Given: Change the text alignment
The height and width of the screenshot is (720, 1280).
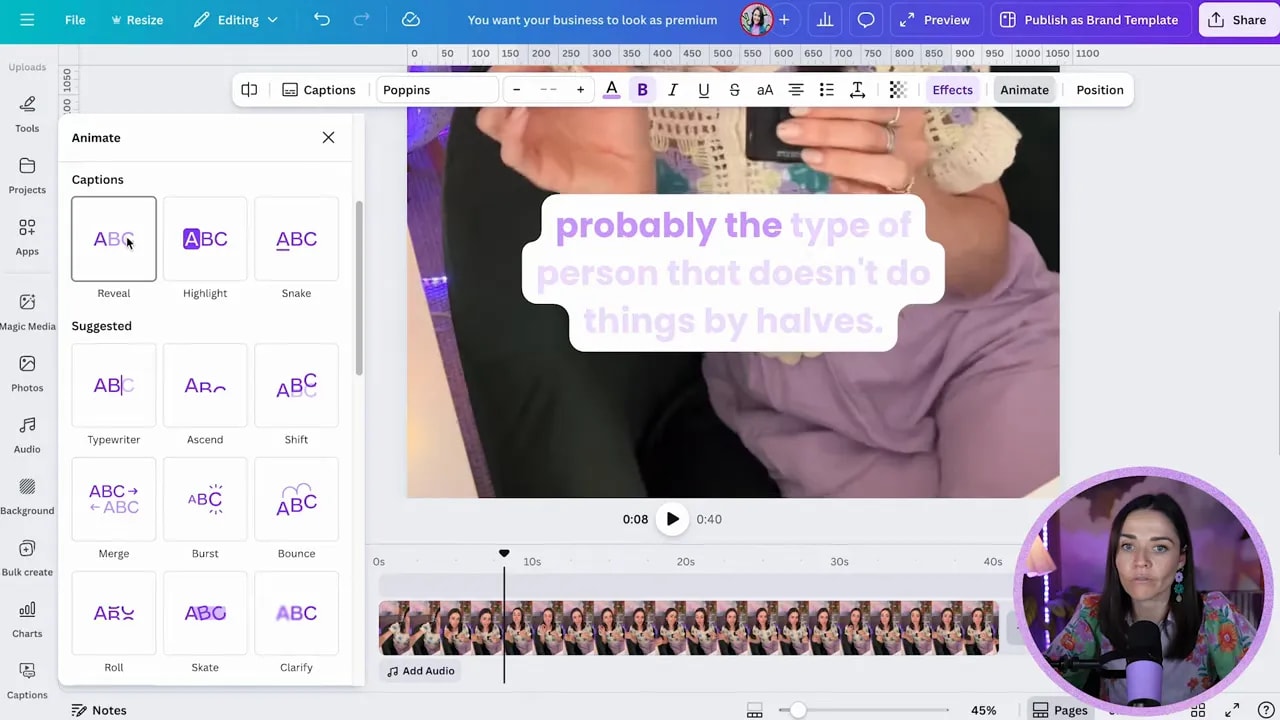Looking at the screenshot, I should [x=796, y=90].
